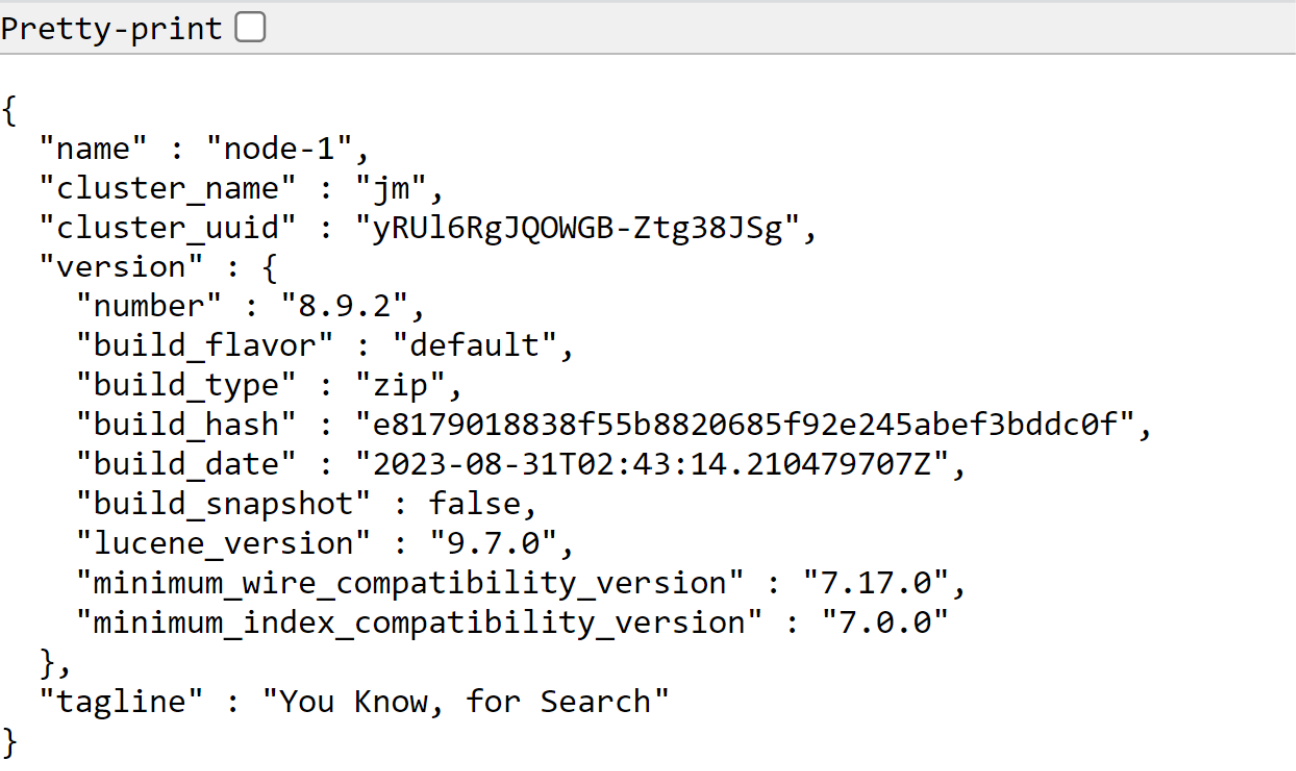Click the "default" build flavor value
The height and width of the screenshot is (771, 1296).
tap(473, 345)
